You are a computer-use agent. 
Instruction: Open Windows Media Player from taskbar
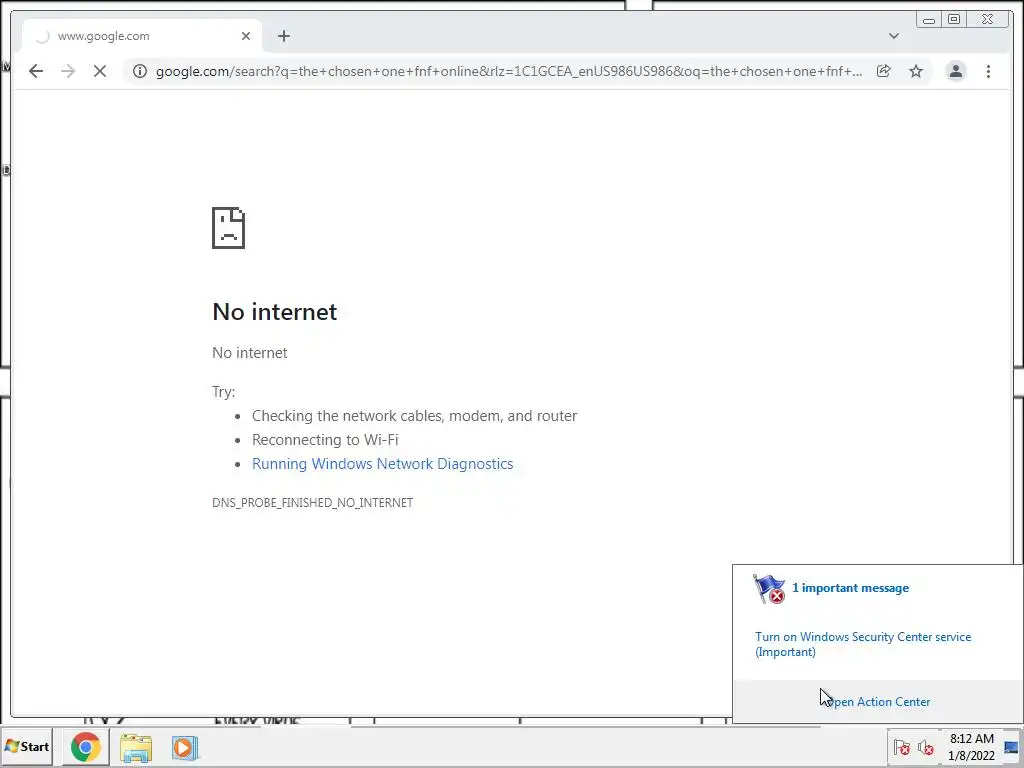185,748
